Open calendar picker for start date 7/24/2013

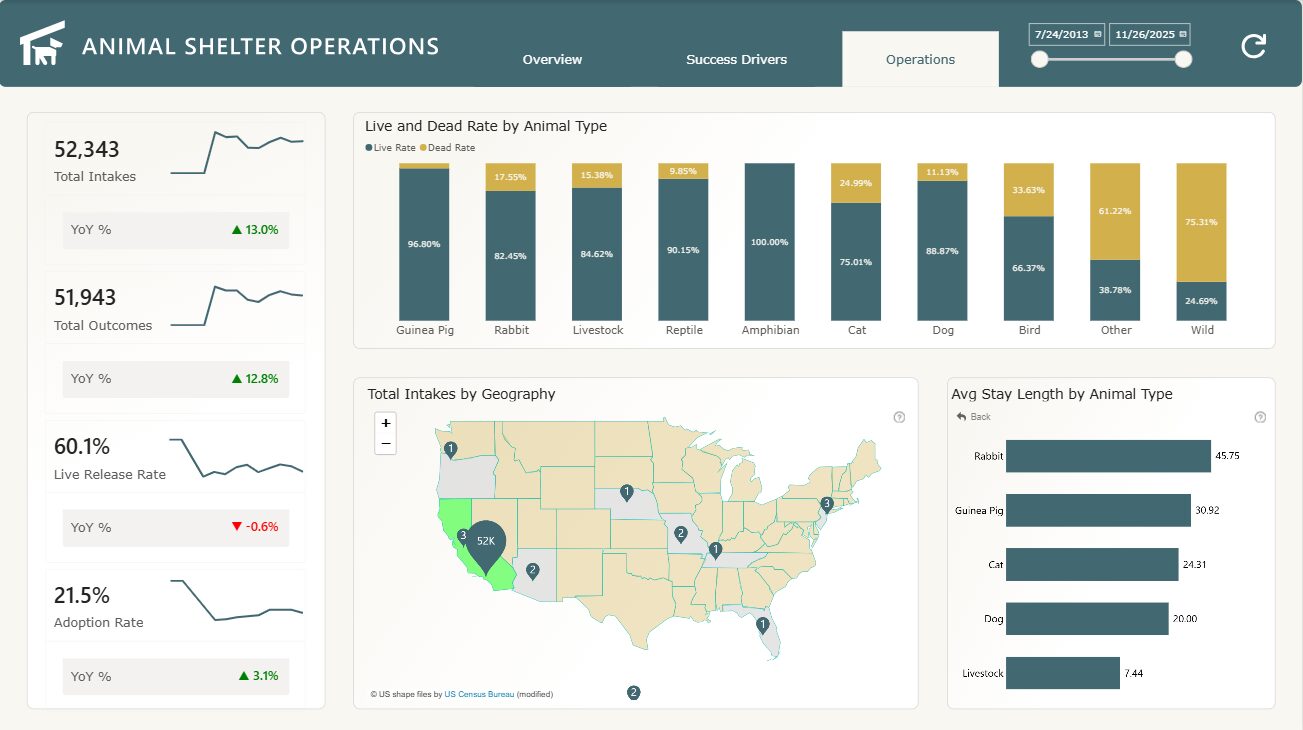click(1098, 34)
